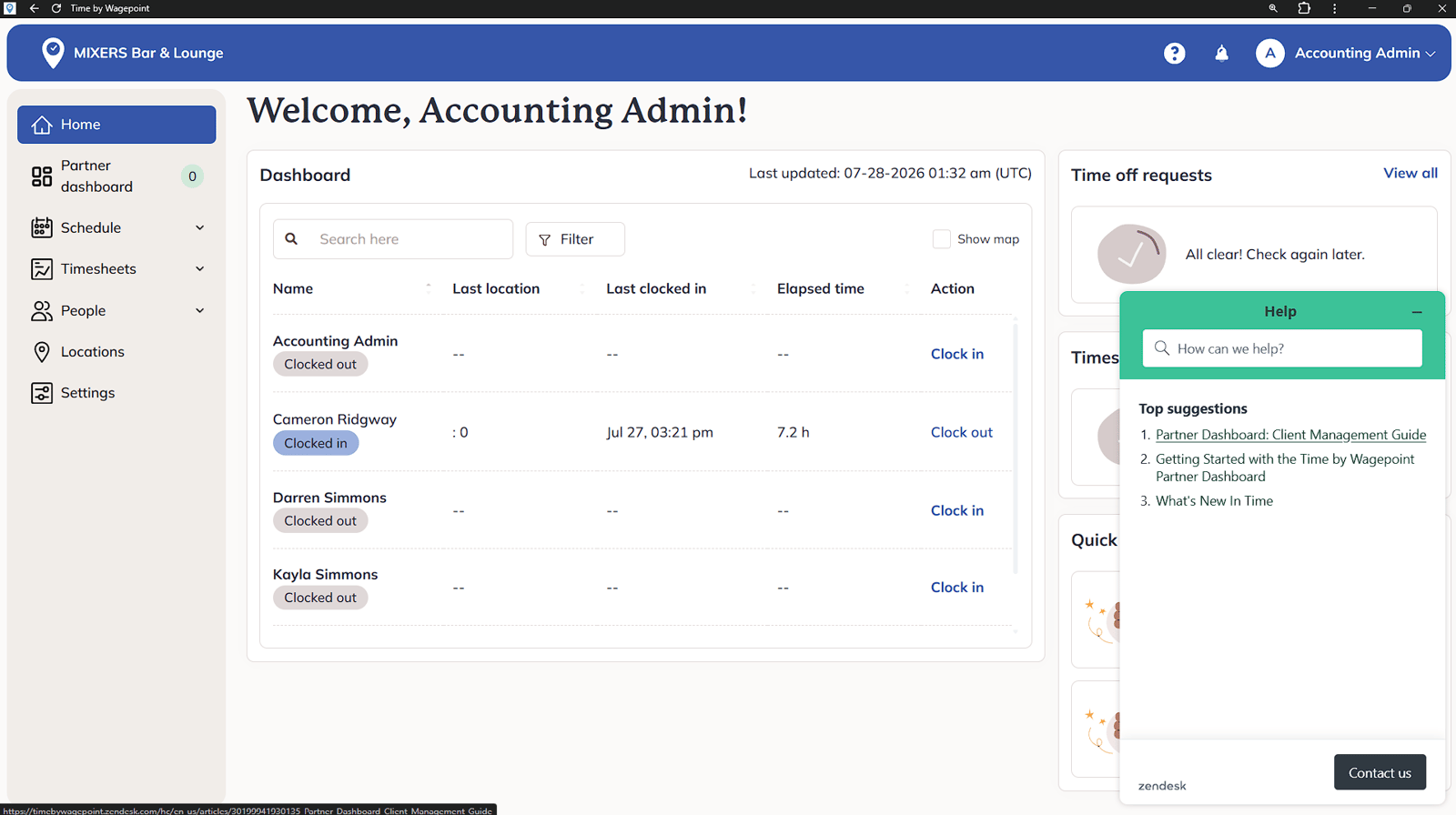Expand the Timesheets submenu chevron

(x=200, y=269)
